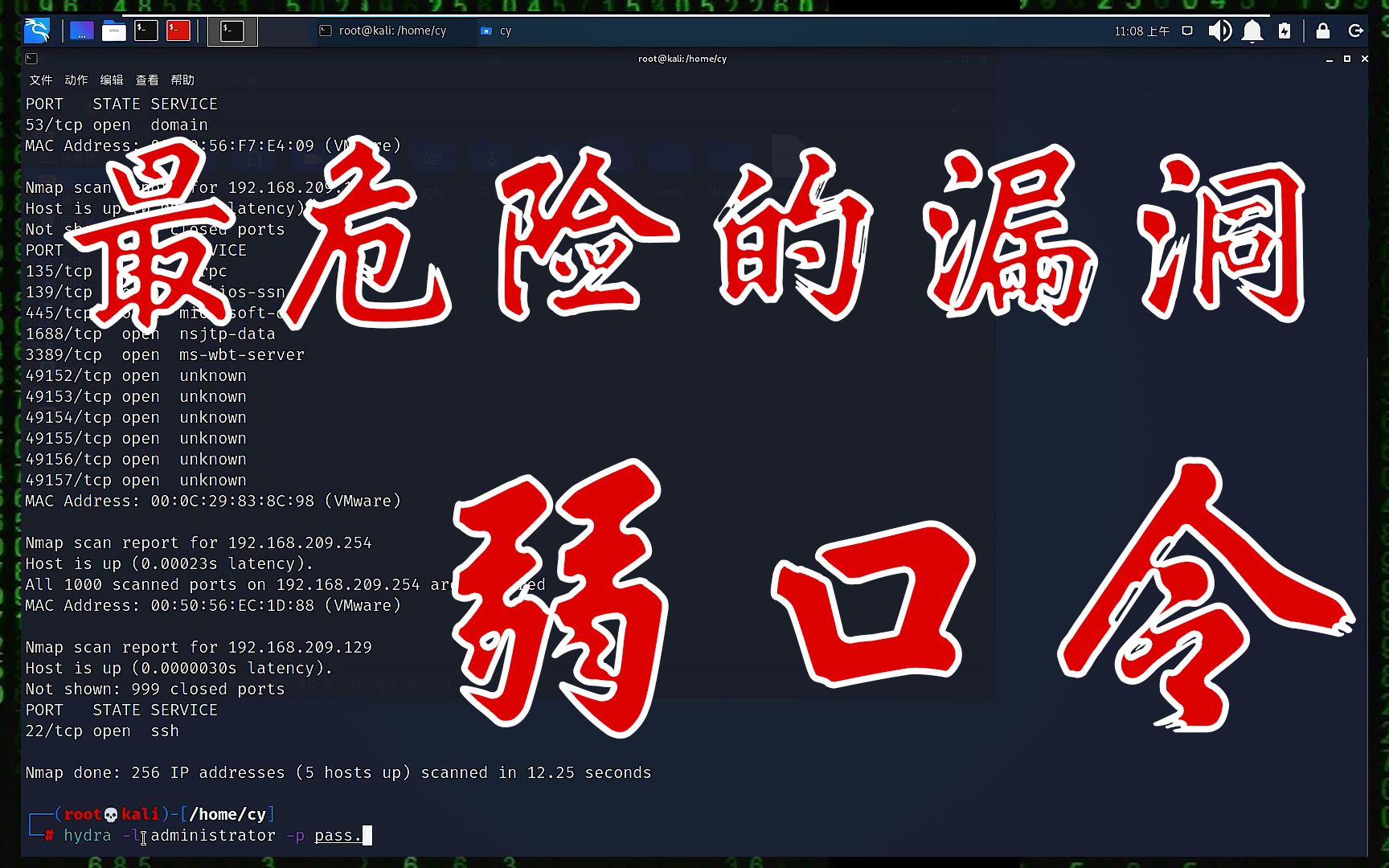
Task: Click the hydra command input line
Action: [218, 836]
